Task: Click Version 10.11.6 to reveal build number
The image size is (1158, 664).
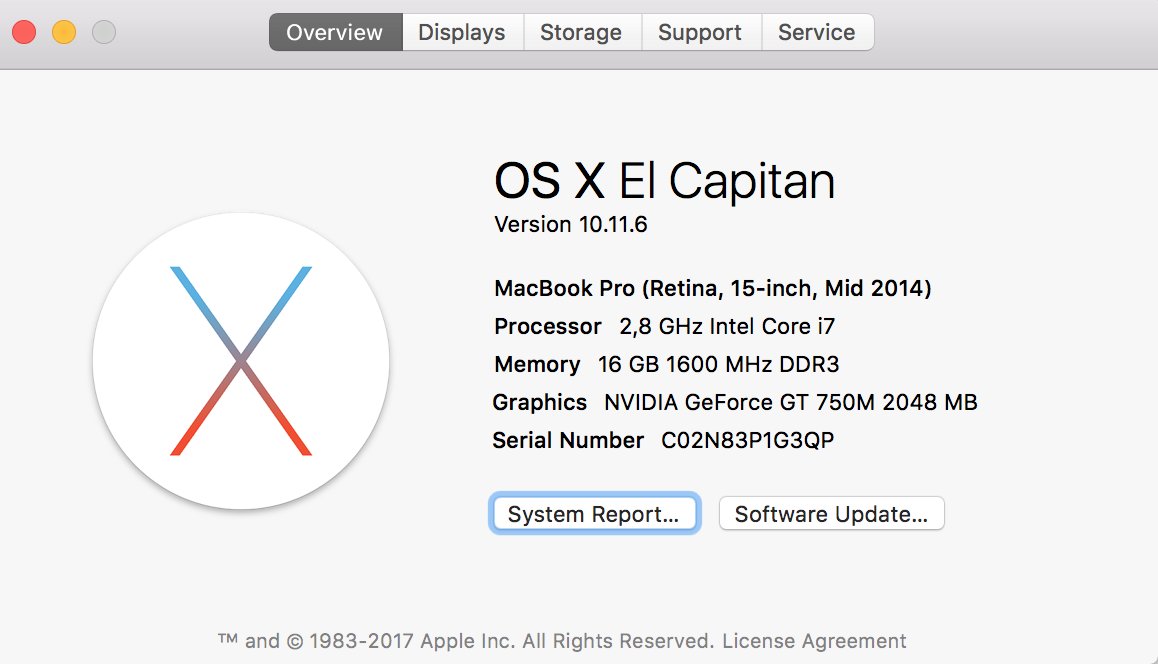Action: coord(571,224)
